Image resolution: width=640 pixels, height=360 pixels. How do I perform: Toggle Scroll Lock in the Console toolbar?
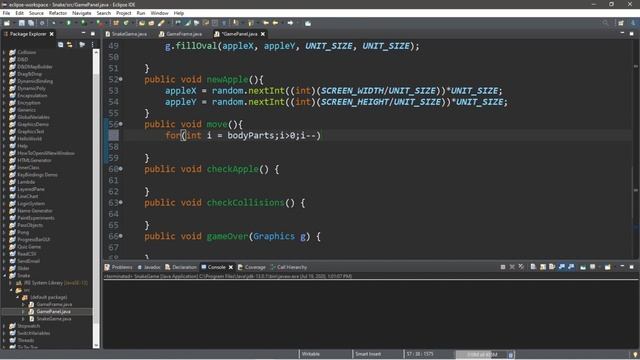point(543,267)
